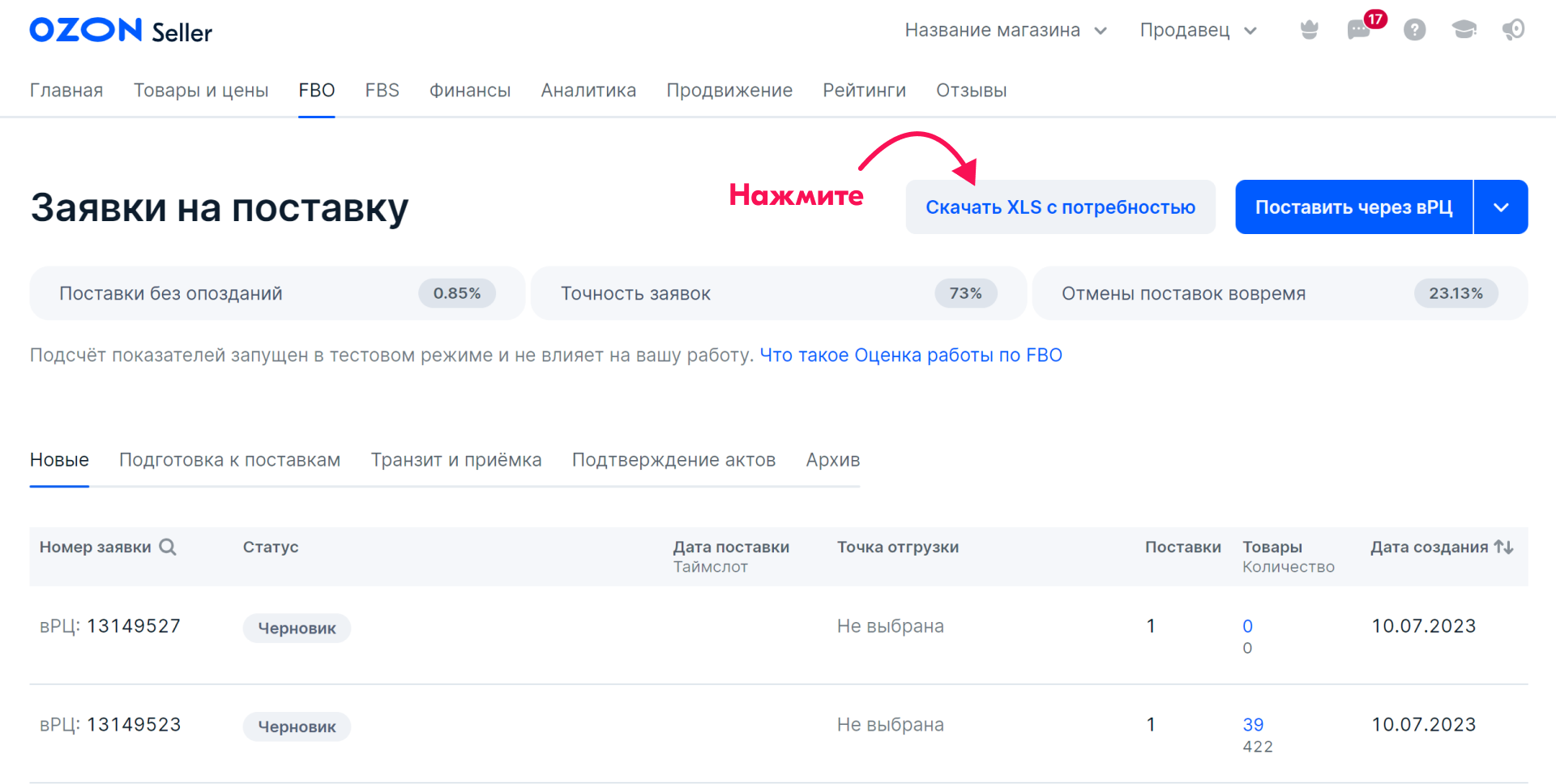Open Поставки без опозданий metric card

click(277, 293)
